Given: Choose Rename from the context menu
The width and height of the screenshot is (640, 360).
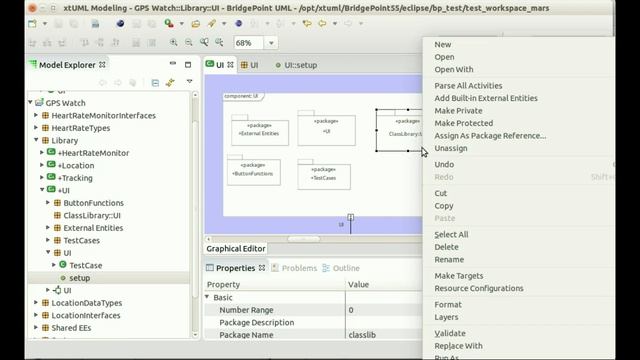Looking at the screenshot, I should [449, 260].
